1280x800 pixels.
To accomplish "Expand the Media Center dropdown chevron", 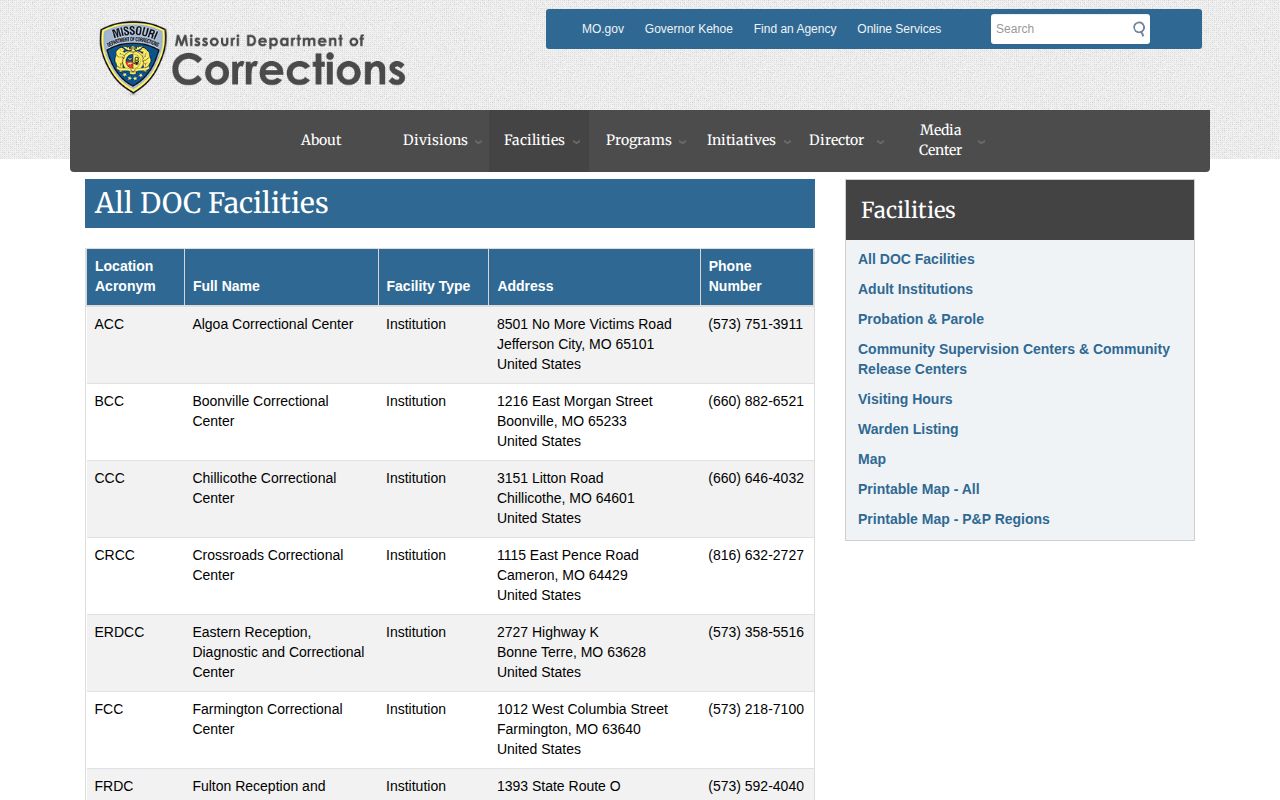I will (x=981, y=142).
